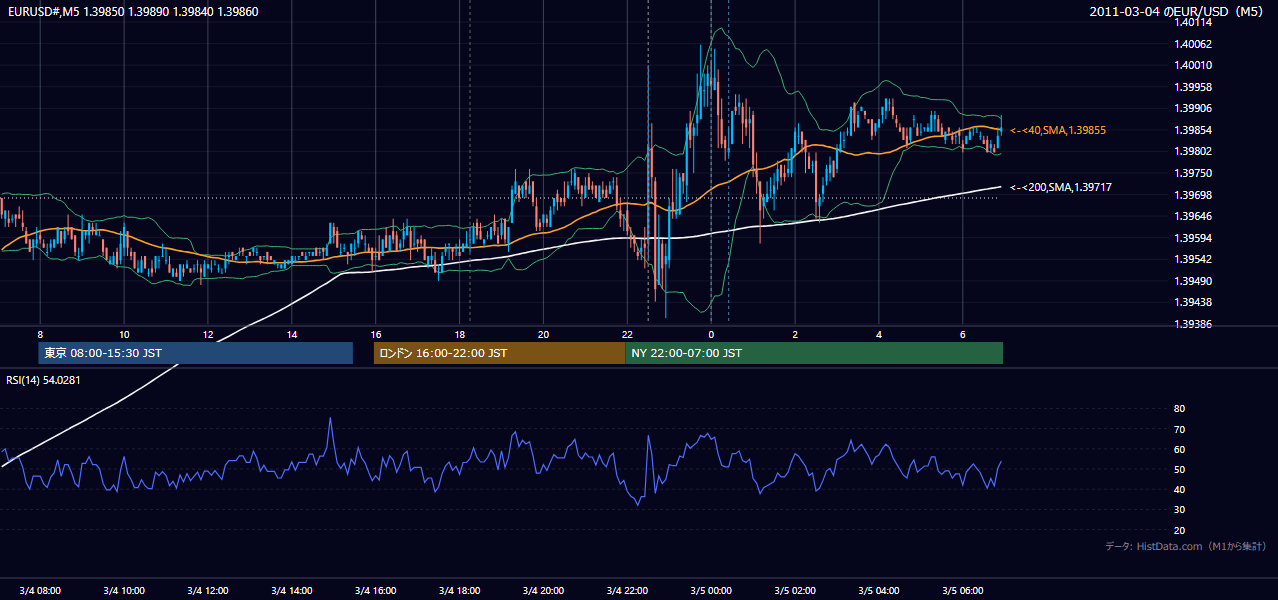Click price axis value 1.39750

(1195, 173)
